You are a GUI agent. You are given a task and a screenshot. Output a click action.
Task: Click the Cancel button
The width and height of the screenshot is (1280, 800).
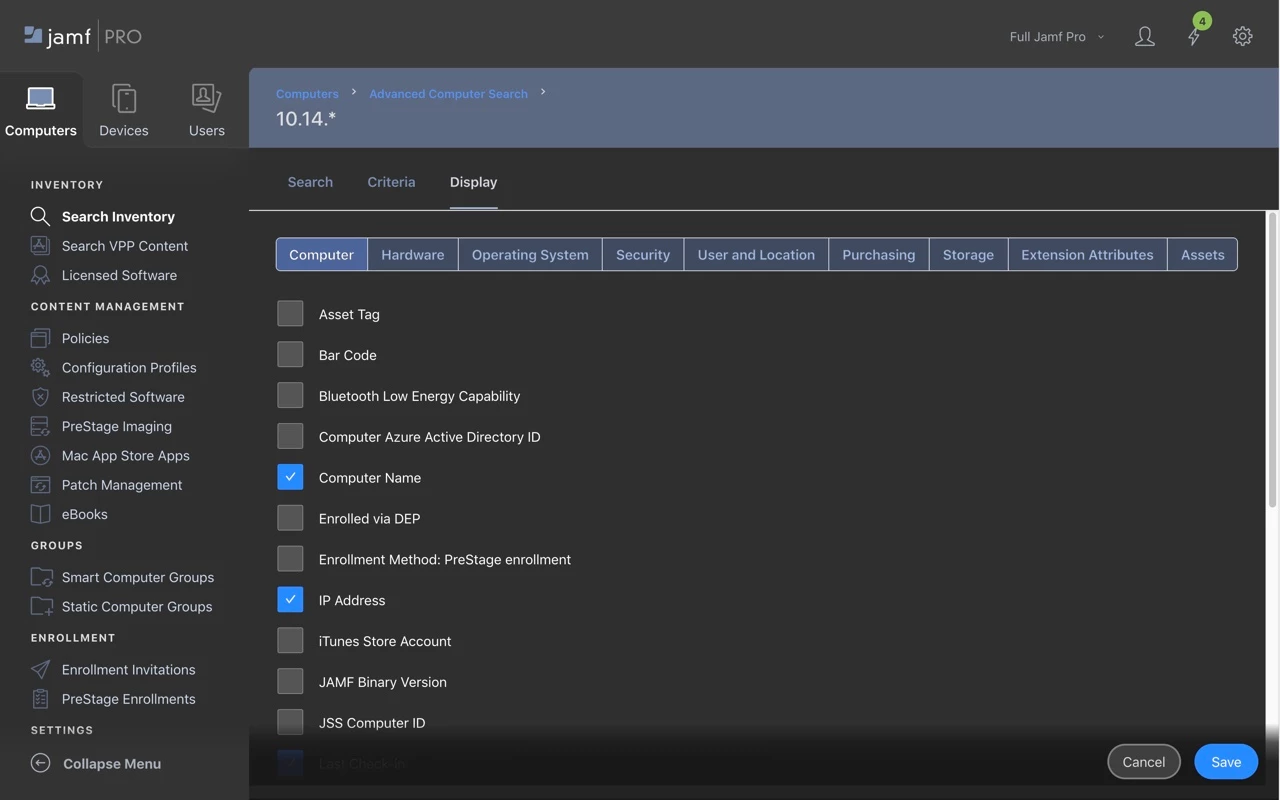(1144, 762)
